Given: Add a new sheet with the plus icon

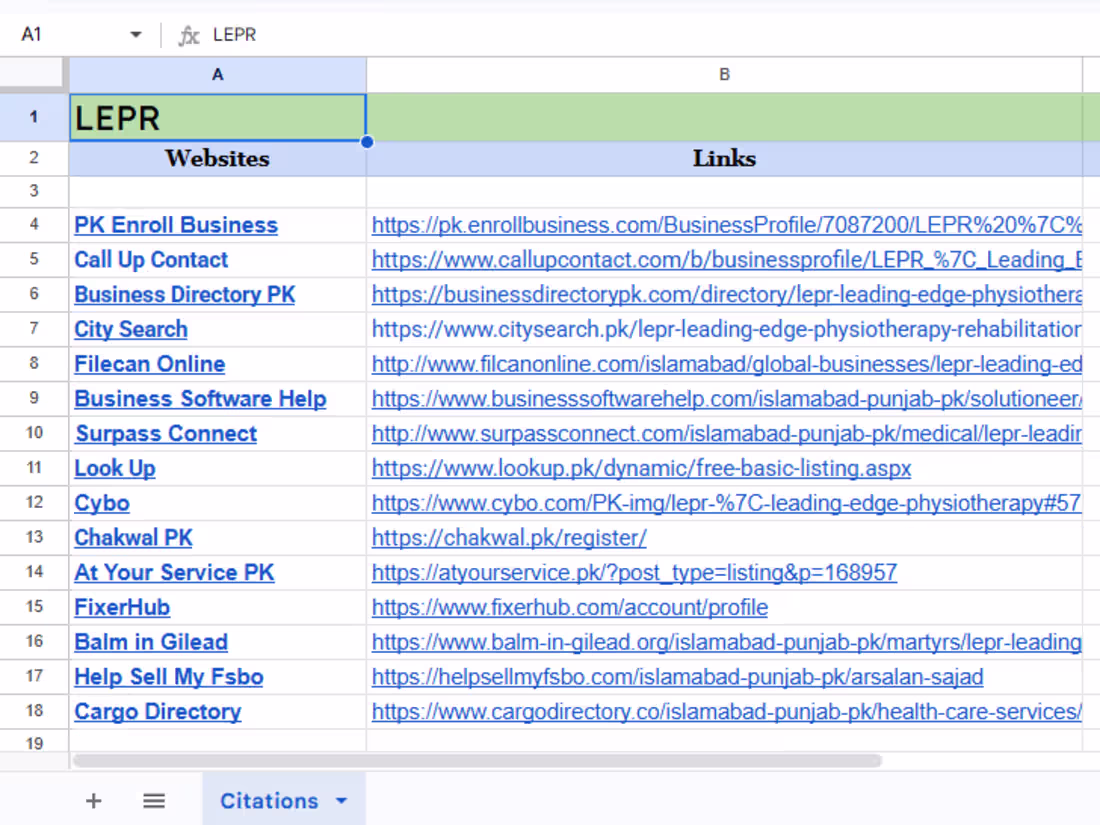Looking at the screenshot, I should tap(93, 800).
